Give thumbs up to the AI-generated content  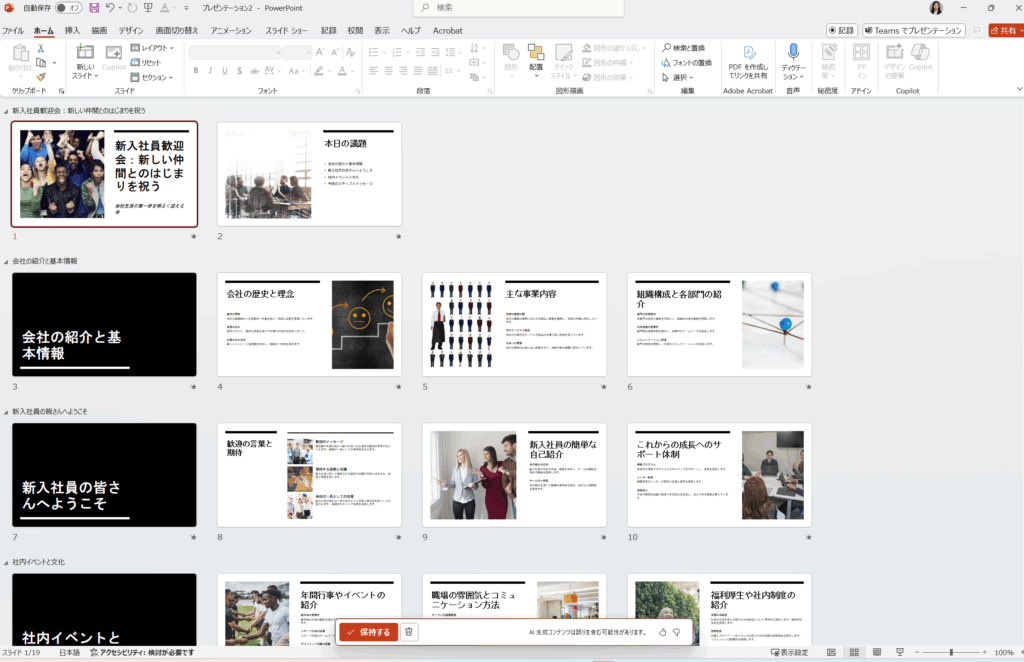[x=662, y=632]
